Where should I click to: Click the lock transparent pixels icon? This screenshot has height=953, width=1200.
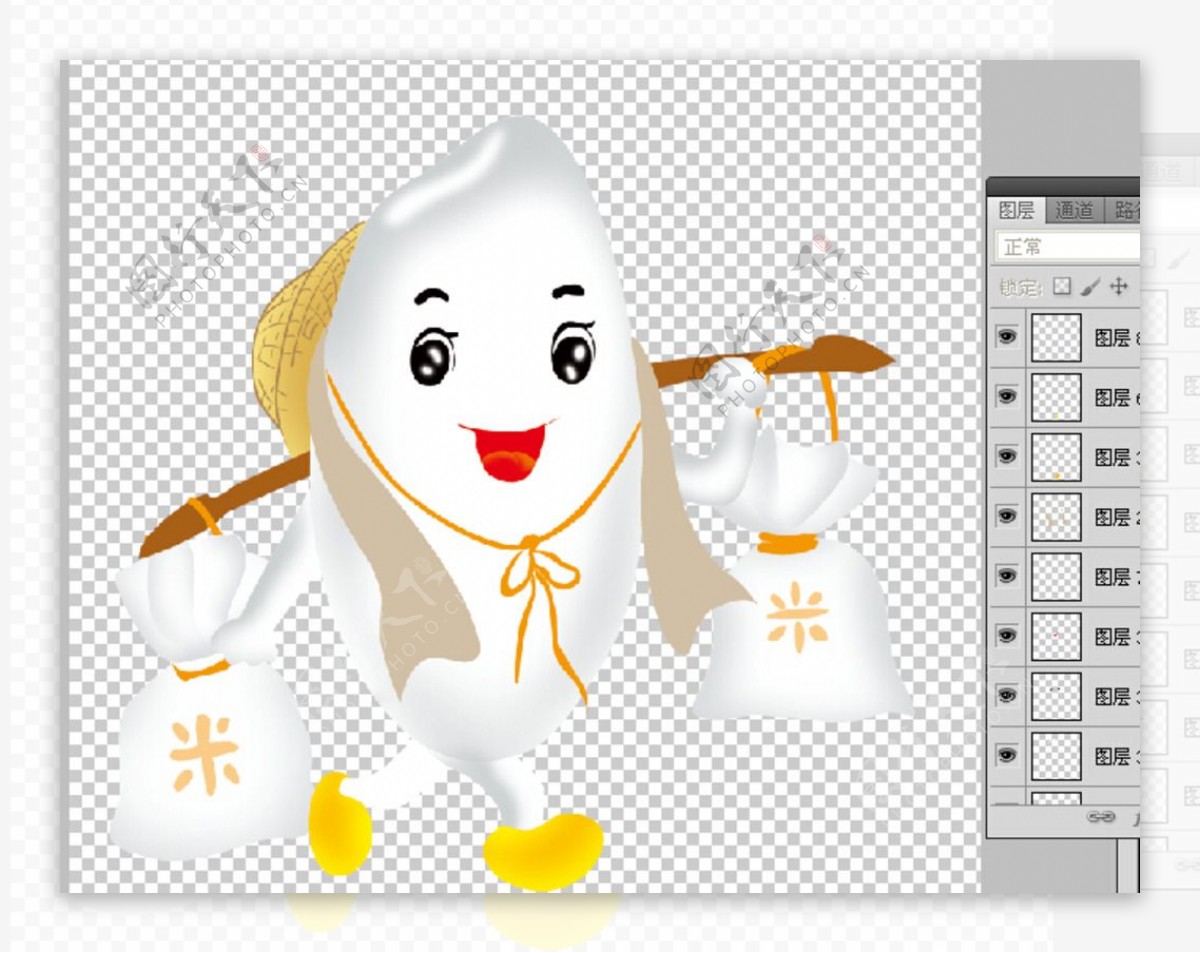(x=1062, y=287)
